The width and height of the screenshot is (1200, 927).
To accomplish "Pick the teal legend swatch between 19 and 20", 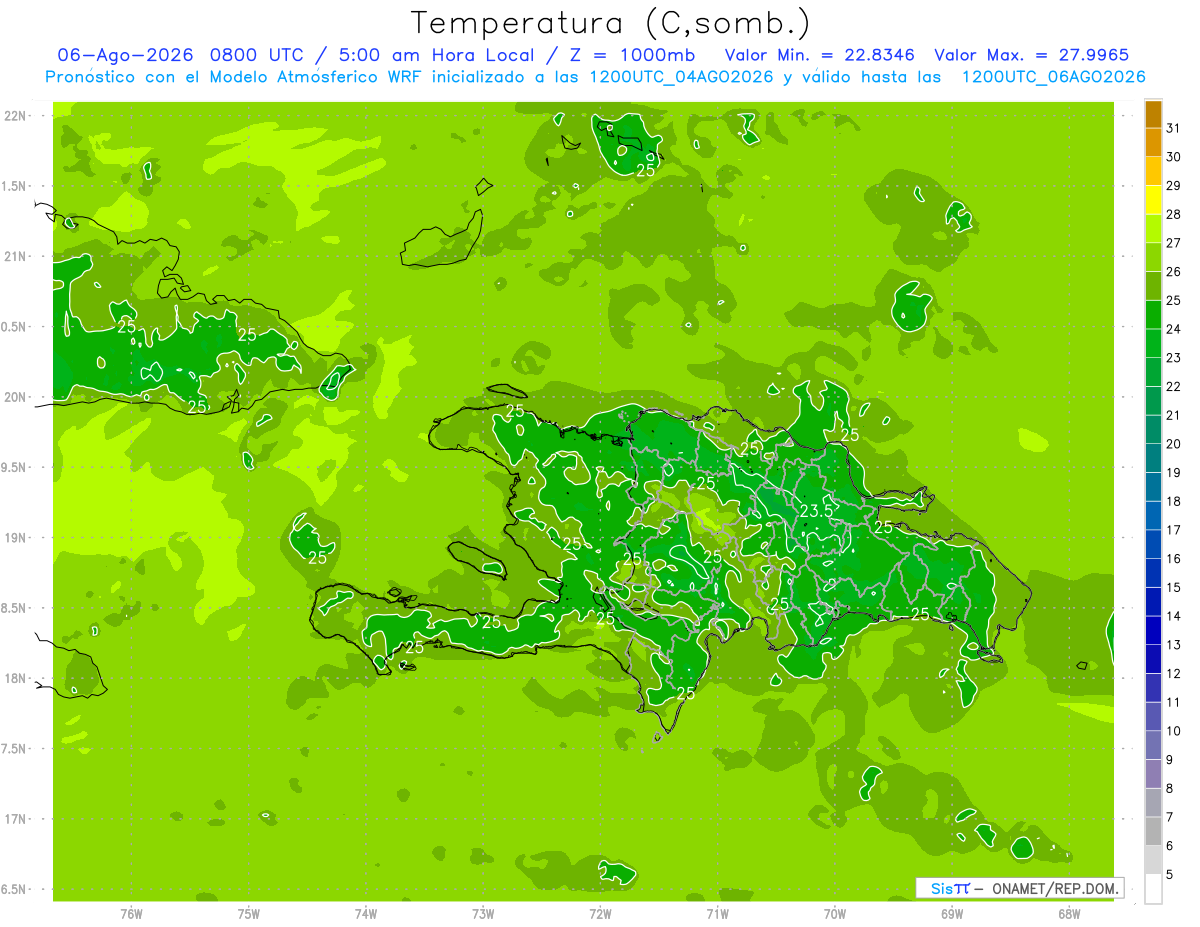I will [1154, 458].
